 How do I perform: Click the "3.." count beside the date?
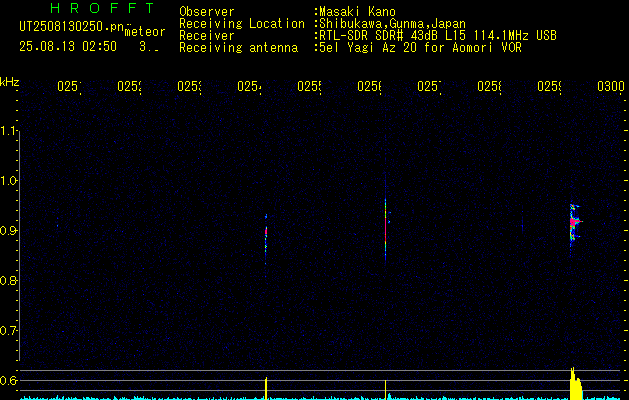point(149,47)
